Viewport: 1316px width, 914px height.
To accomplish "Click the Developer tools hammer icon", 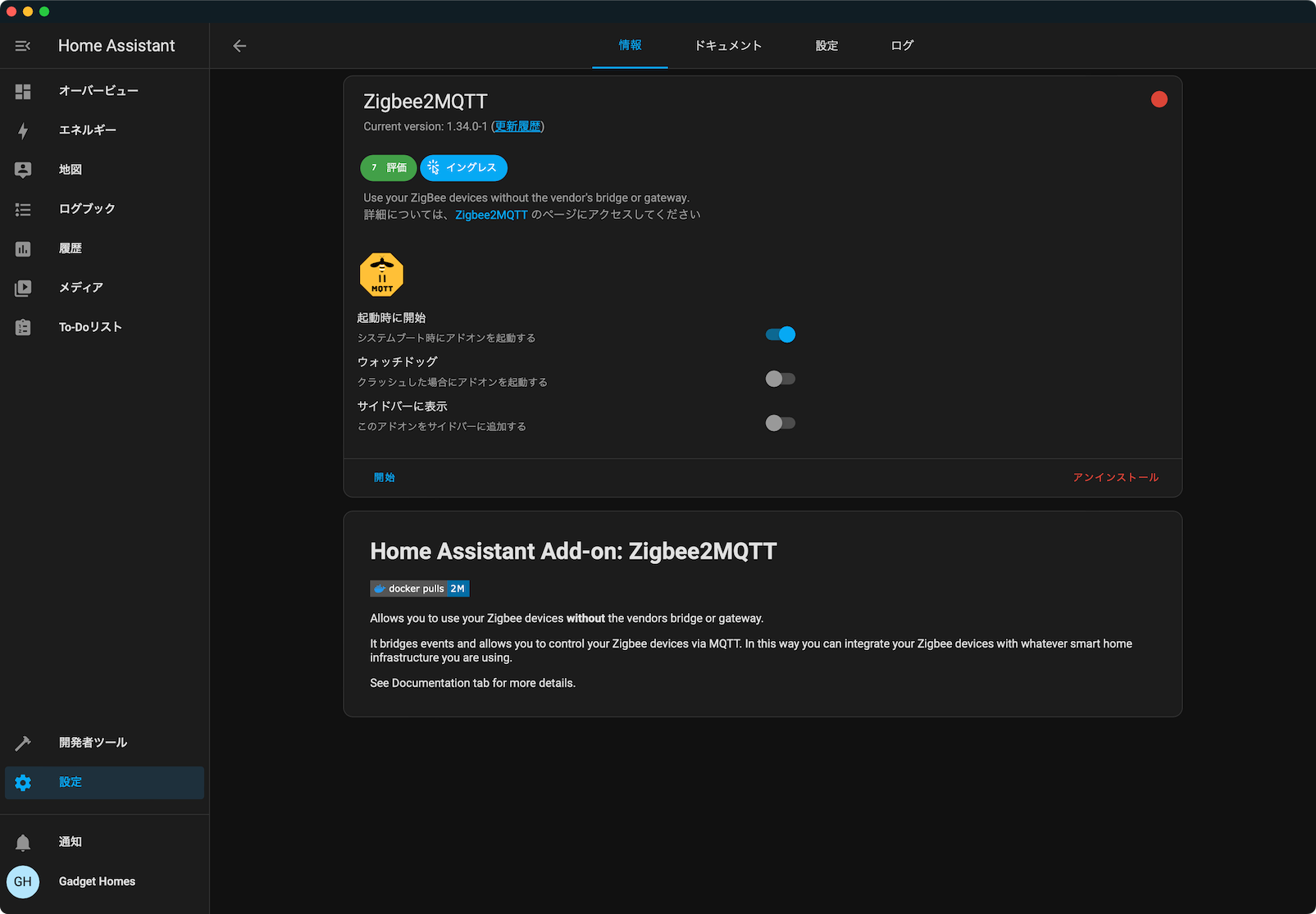I will pos(23,743).
